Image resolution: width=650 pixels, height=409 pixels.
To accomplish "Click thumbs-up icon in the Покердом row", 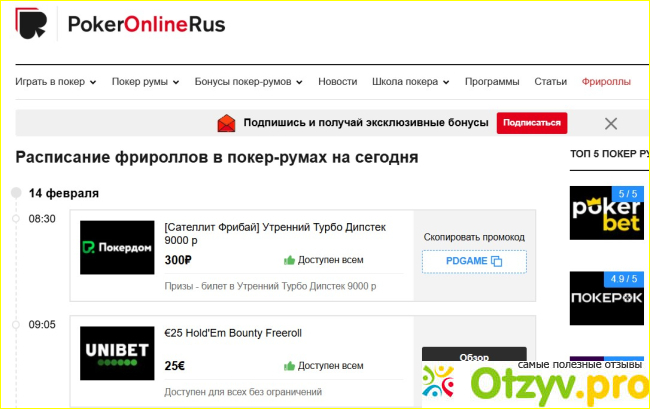I will (289, 260).
